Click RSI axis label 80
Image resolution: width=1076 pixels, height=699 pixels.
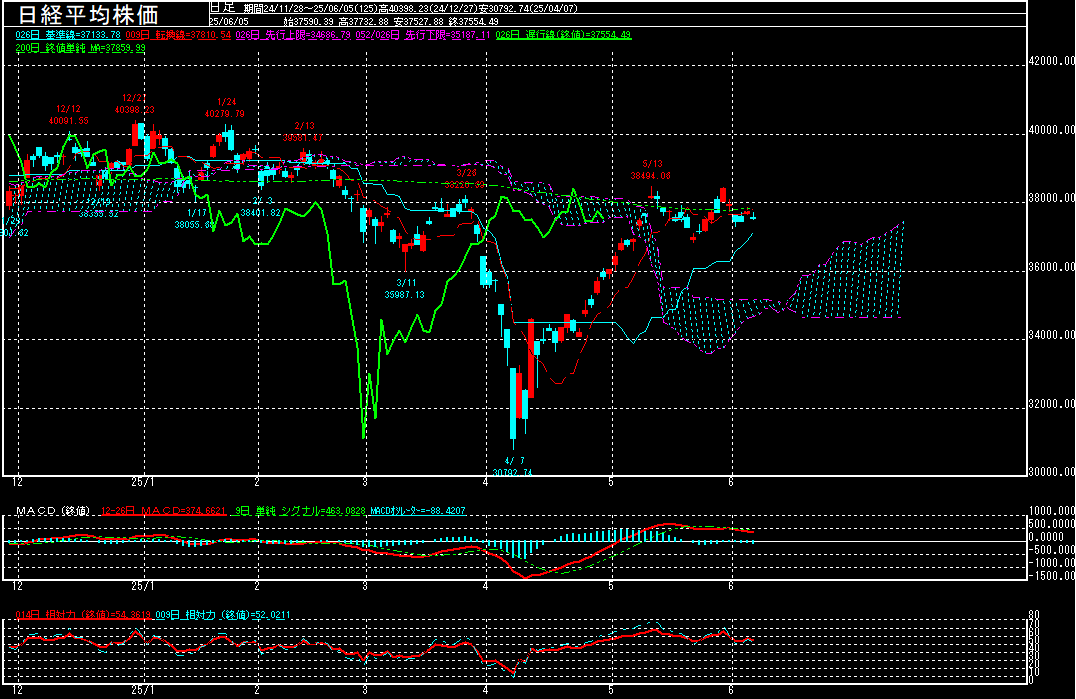tap(1034, 615)
